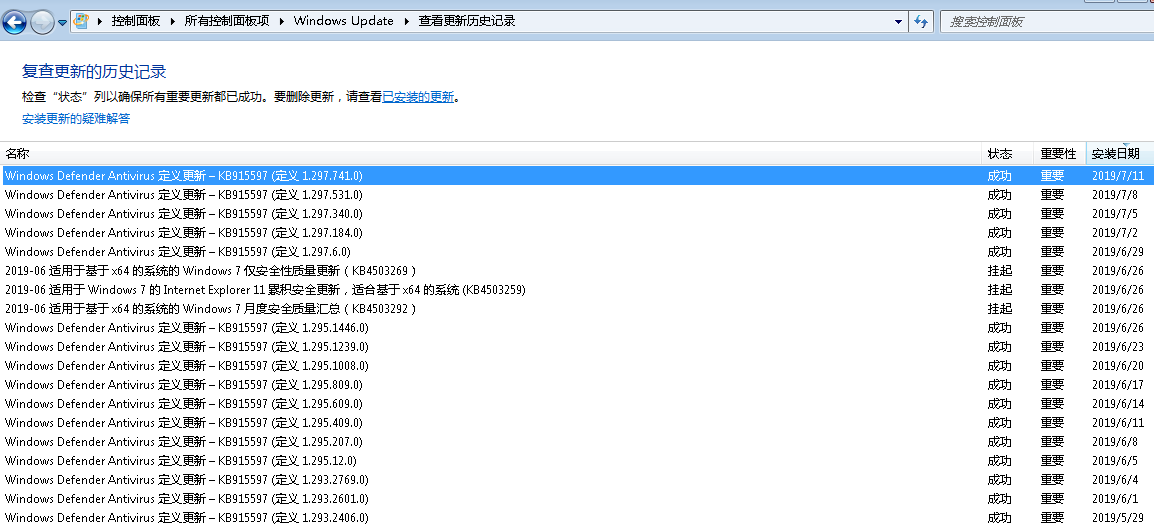Click 重要 importance in the 2019/7/5 row
This screenshot has height=527, width=1154.
click(x=1052, y=214)
